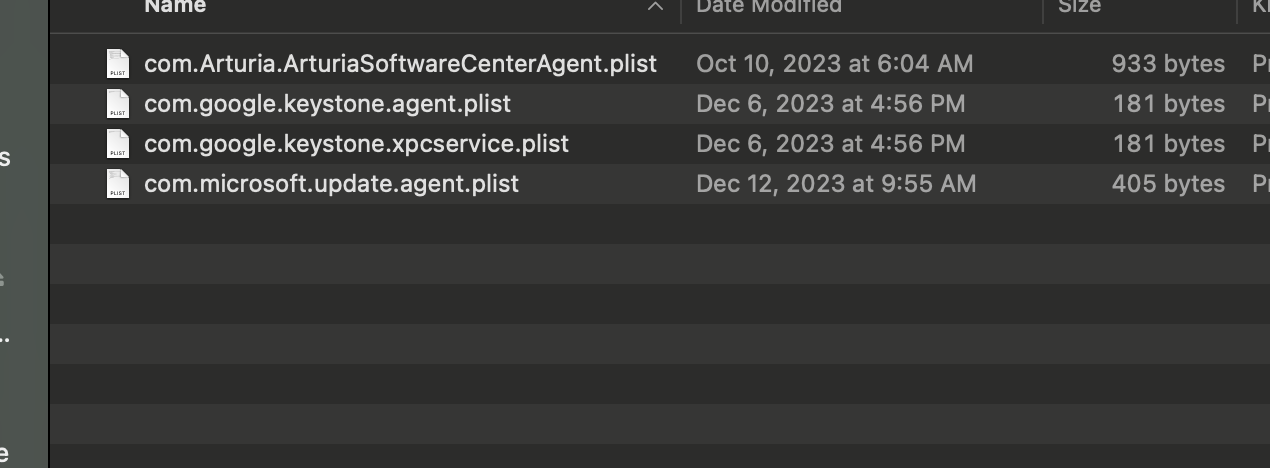
Task: Select the com.google.keystone.xpcservice.plist filename
Action: (x=356, y=144)
